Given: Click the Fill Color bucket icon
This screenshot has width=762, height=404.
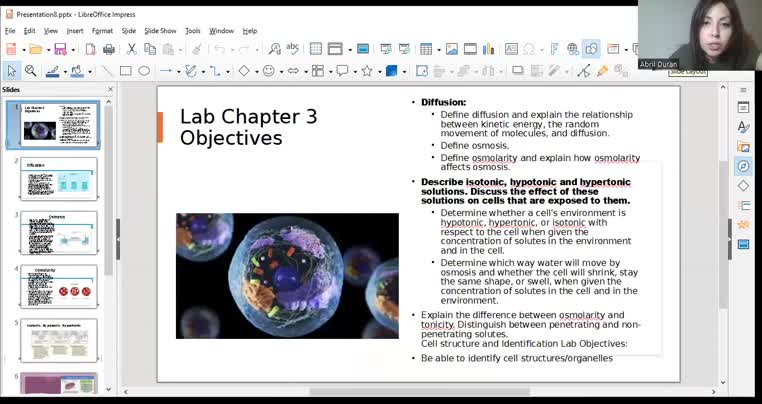Looking at the screenshot, I should point(77,71).
